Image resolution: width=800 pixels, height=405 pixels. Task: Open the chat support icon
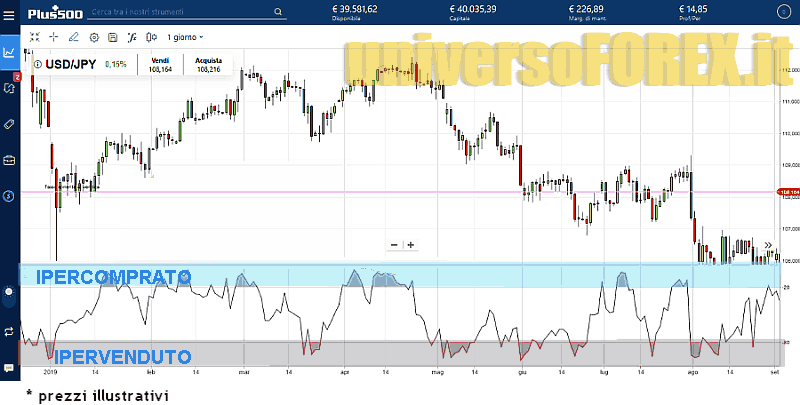[x=9, y=368]
